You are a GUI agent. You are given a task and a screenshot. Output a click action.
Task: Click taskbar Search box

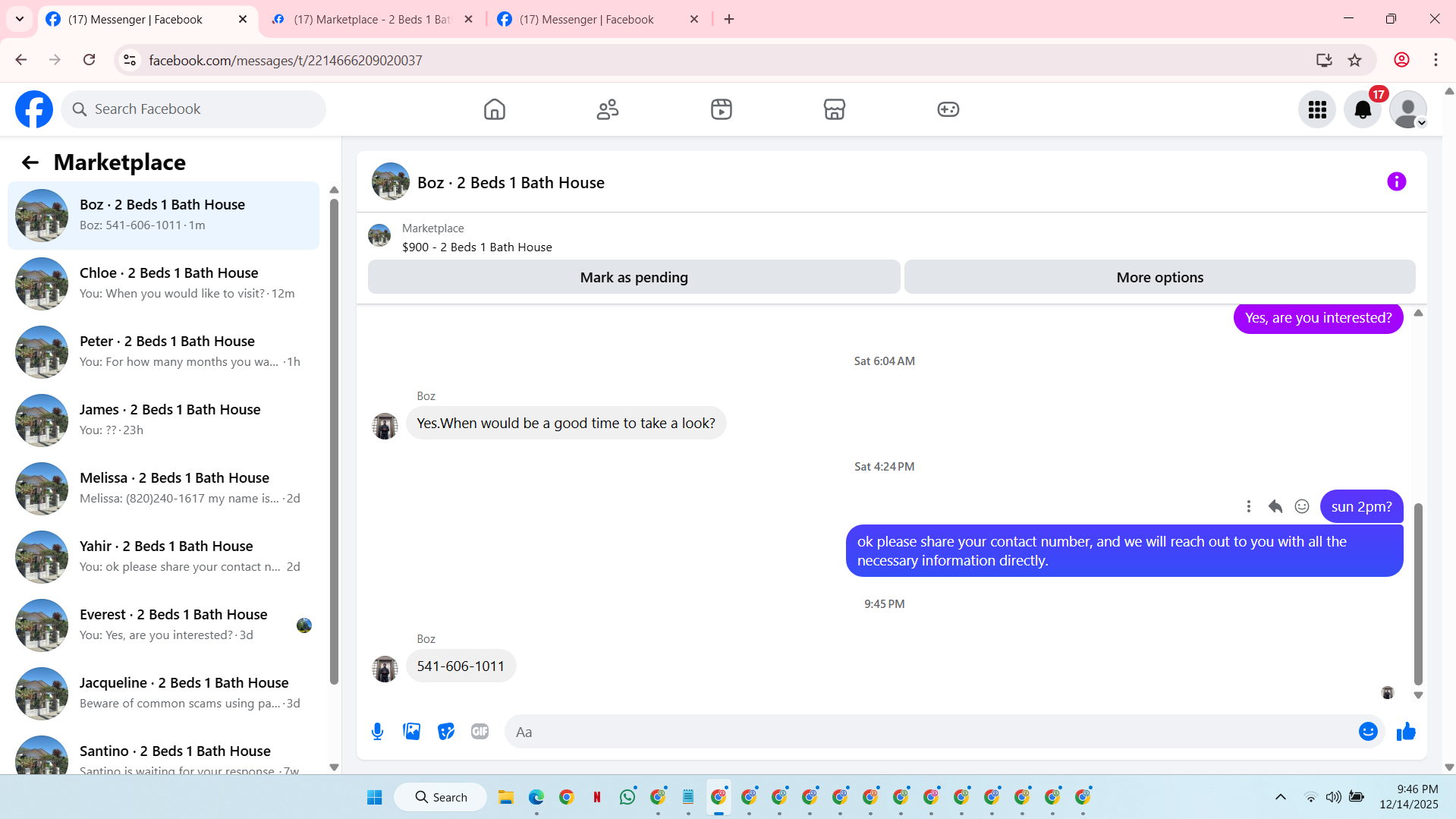441,797
